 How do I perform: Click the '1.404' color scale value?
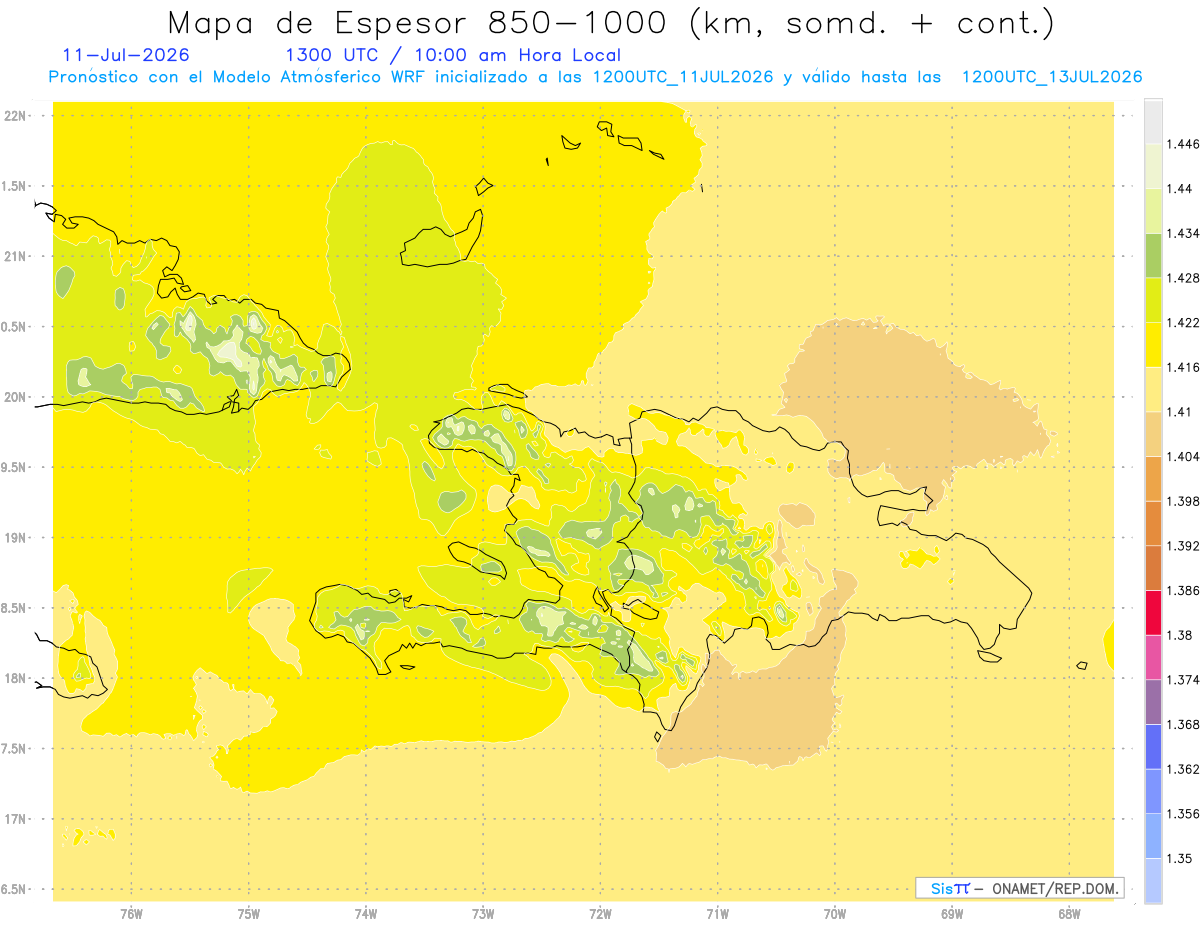1183,456
